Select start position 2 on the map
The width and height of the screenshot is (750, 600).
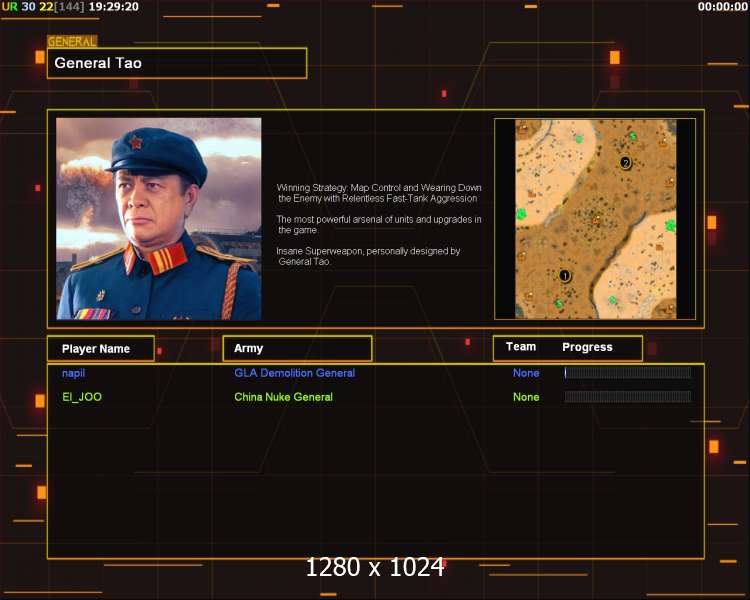click(625, 163)
